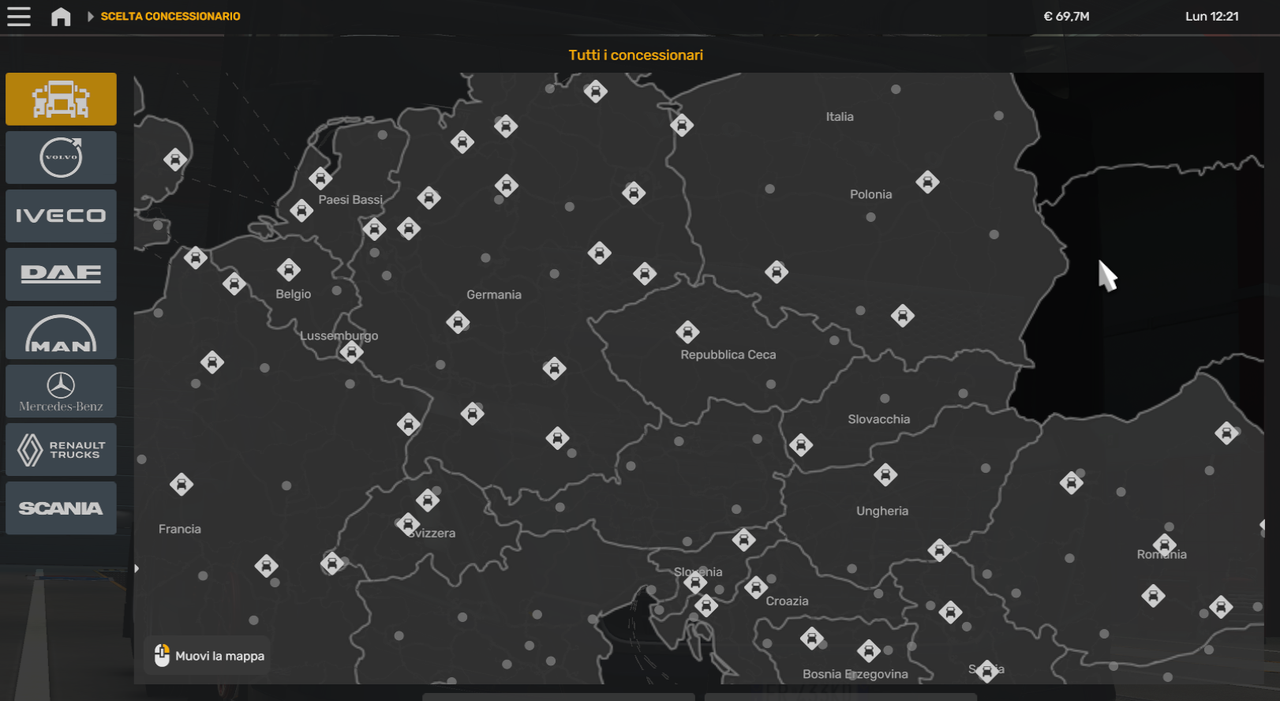Go to the home screen icon
Screen dimensions: 1280x701
point(61,16)
